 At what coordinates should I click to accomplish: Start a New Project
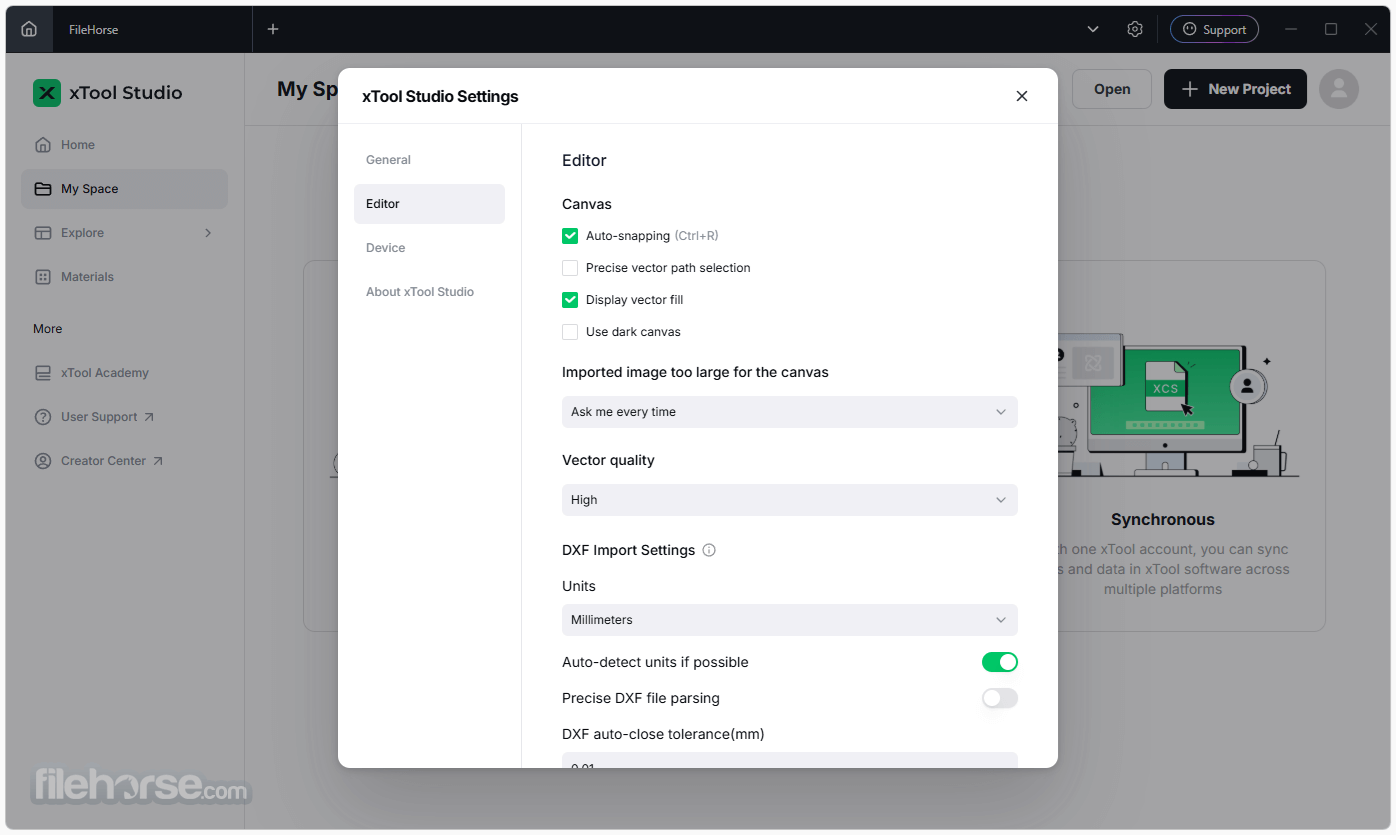[x=1235, y=89]
